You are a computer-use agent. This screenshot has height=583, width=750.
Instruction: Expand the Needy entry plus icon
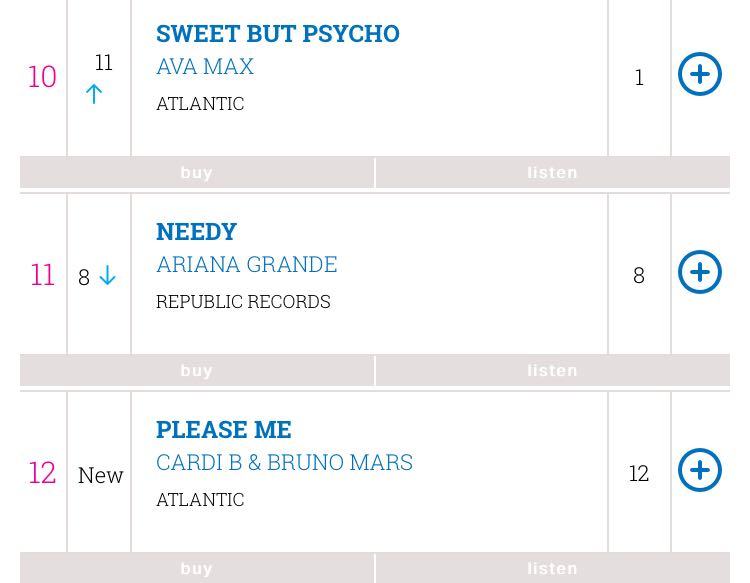coord(699,272)
